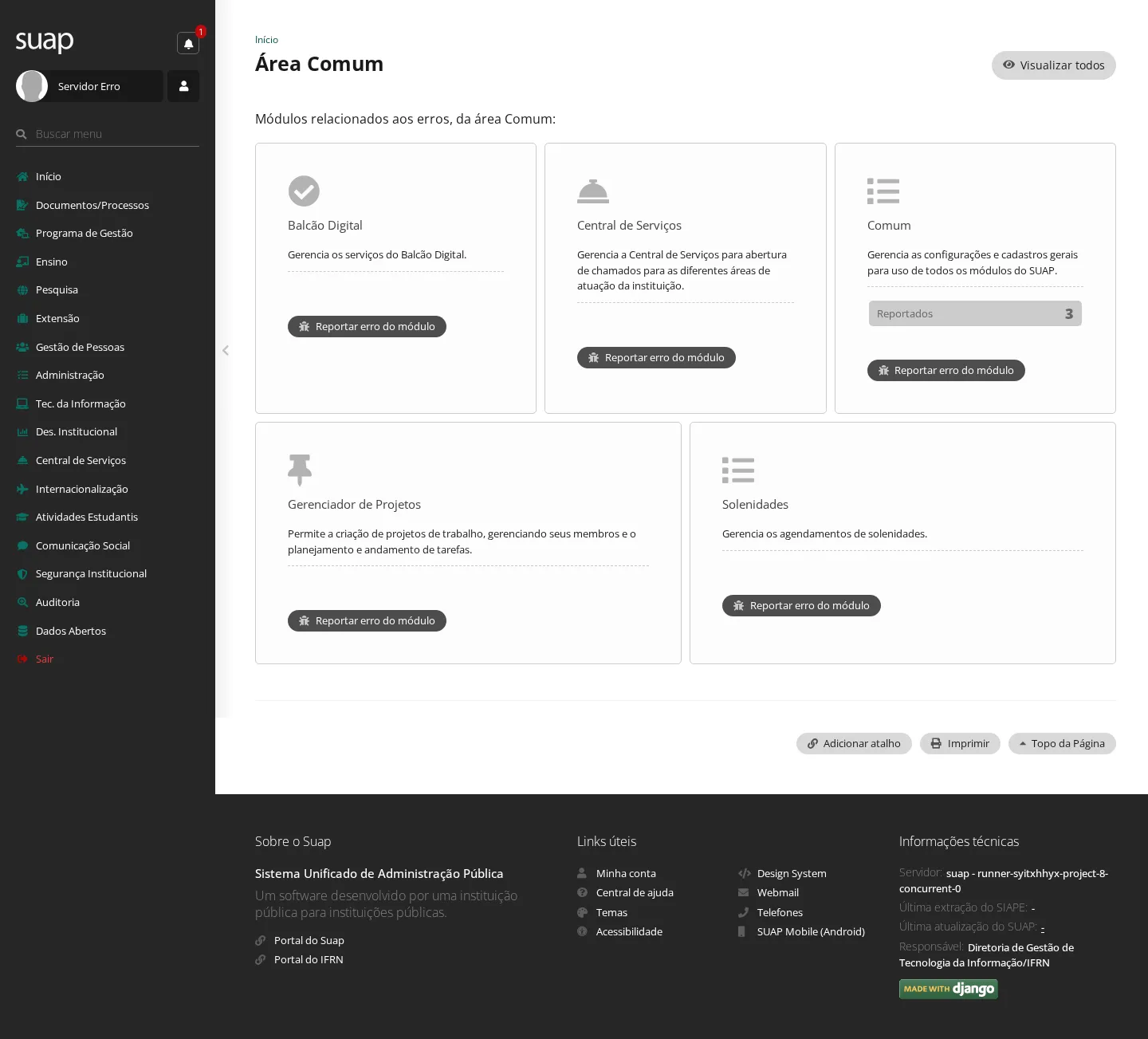Image resolution: width=1148 pixels, height=1039 pixels.
Task: Report an error for Gerenciador de Projetos
Action: pyautogui.click(x=367, y=620)
